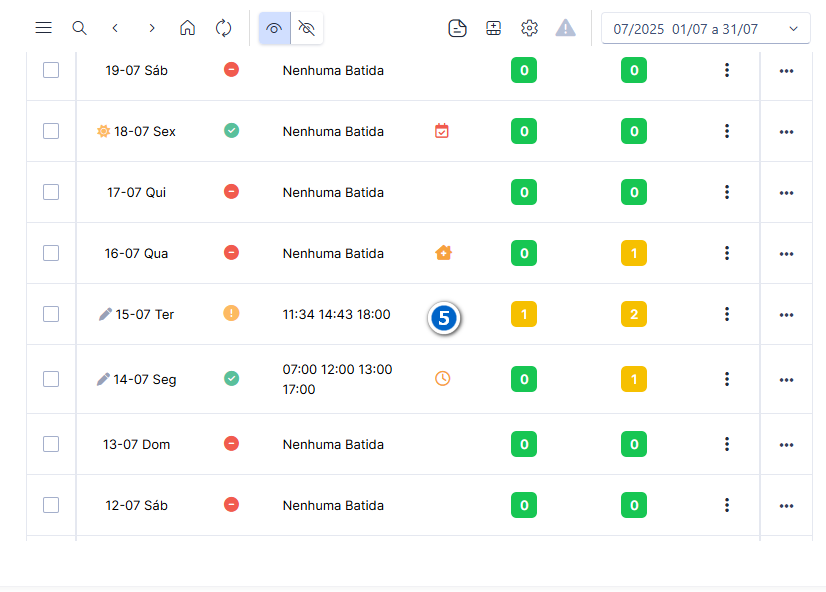The width and height of the screenshot is (826, 592).
Task: Open horizontal ellipsis options for 18-07 Sex
Action: coord(786,132)
